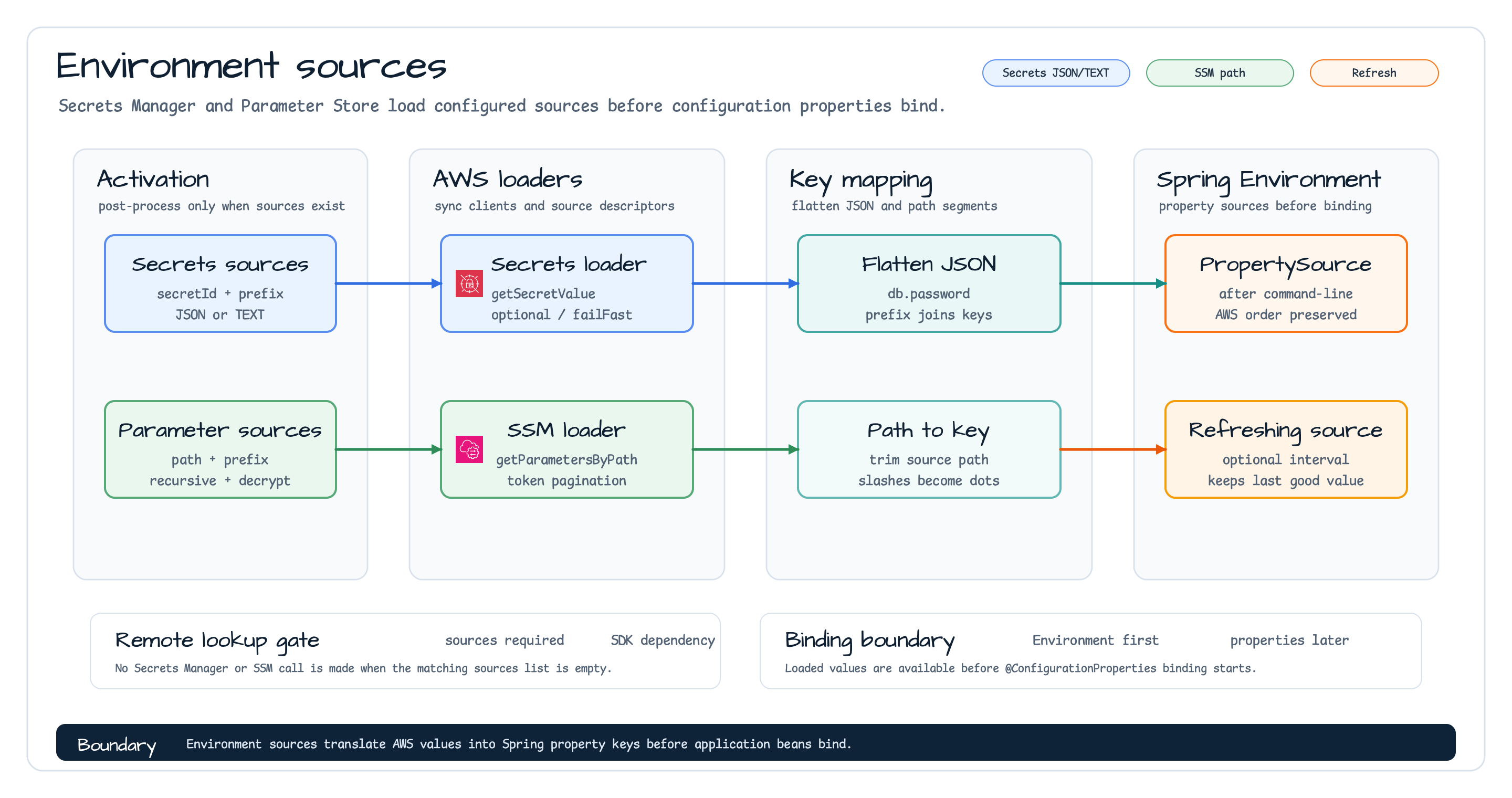The height and width of the screenshot is (798, 1512).
Task: Click the AWS loaders column heading
Action: tap(508, 179)
